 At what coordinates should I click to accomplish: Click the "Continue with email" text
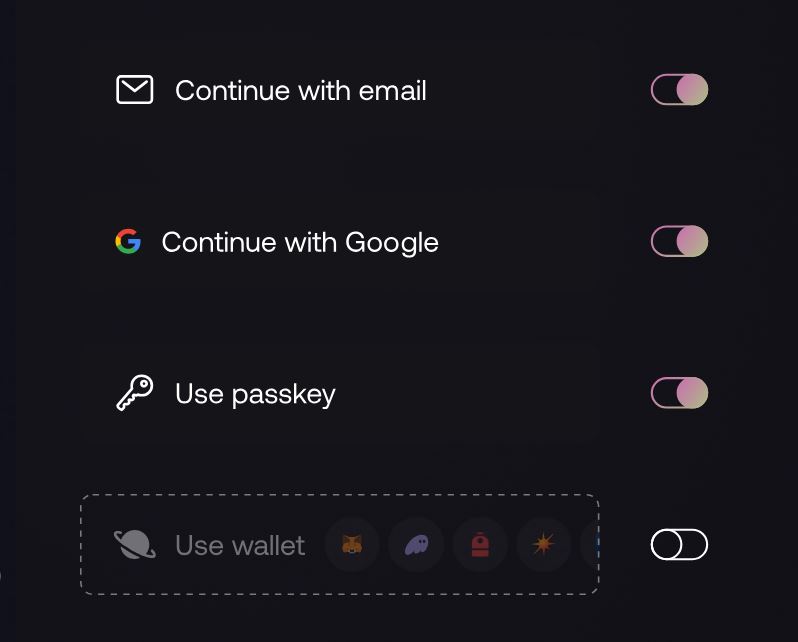pyautogui.click(x=300, y=91)
